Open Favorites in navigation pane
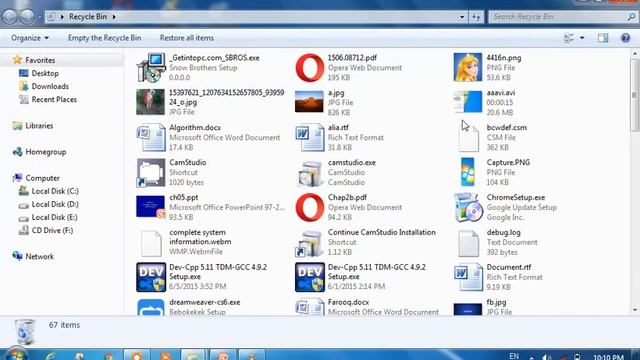Screen dimensions: 640x360 tap(40, 60)
